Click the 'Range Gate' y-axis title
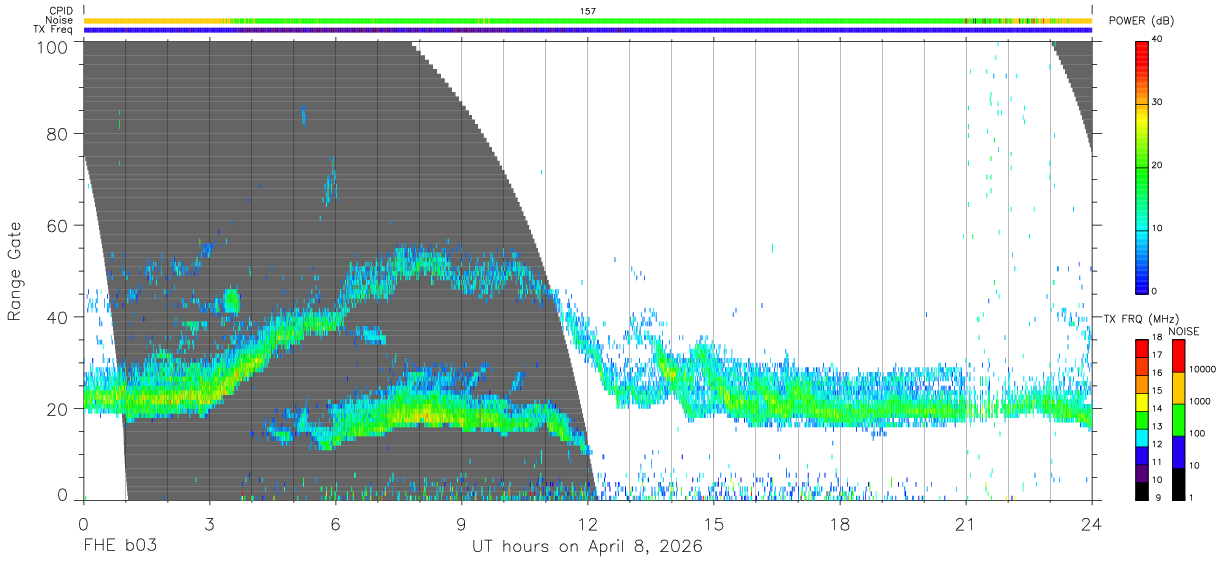This screenshot has height=567, width=1228. pyautogui.click(x=16, y=272)
